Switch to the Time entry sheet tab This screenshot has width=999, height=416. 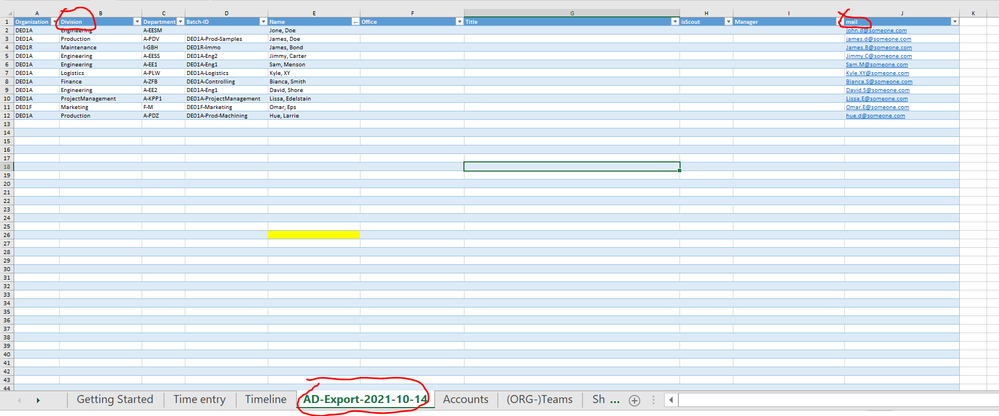click(199, 399)
